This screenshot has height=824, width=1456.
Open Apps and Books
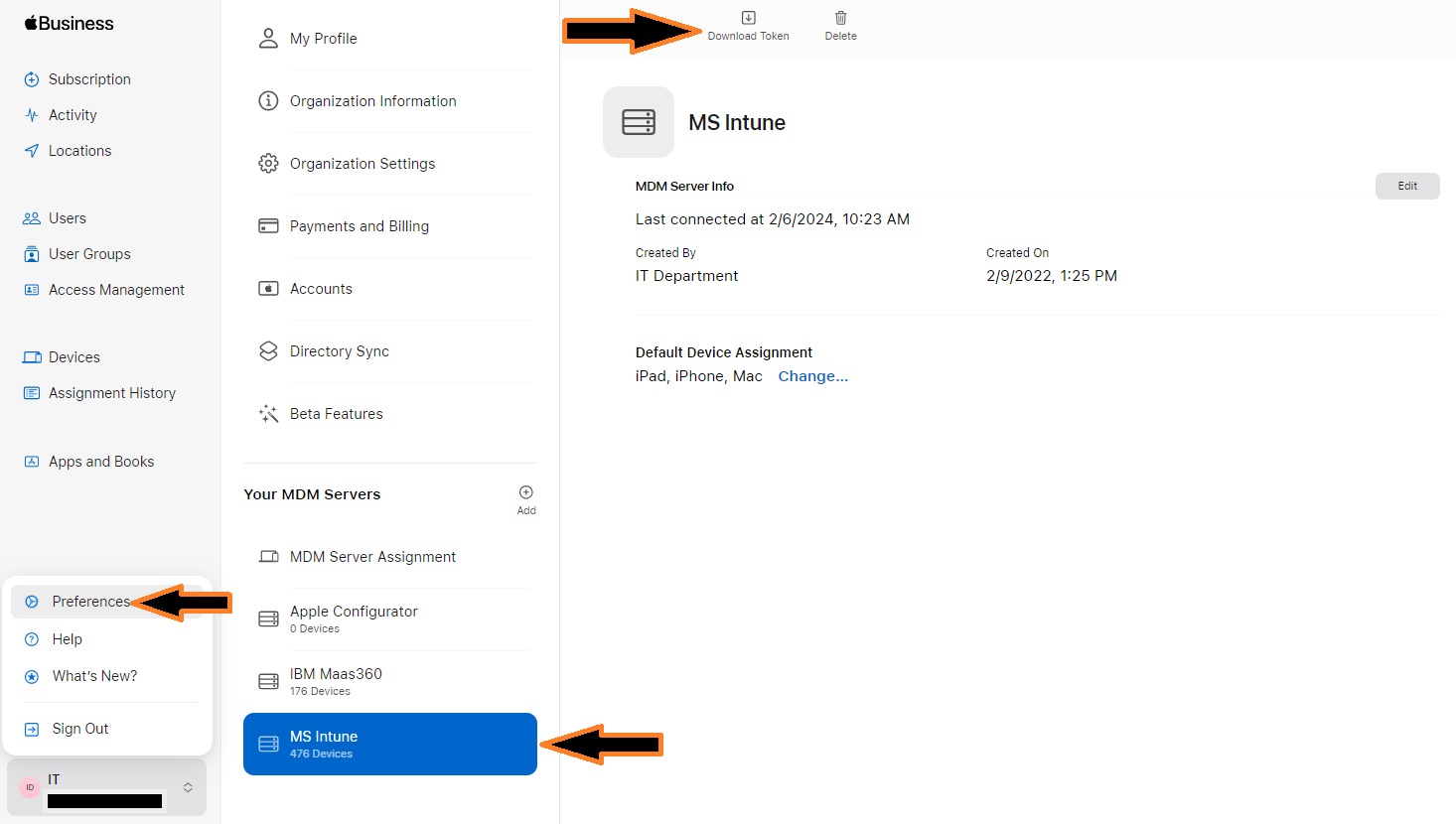(101, 461)
